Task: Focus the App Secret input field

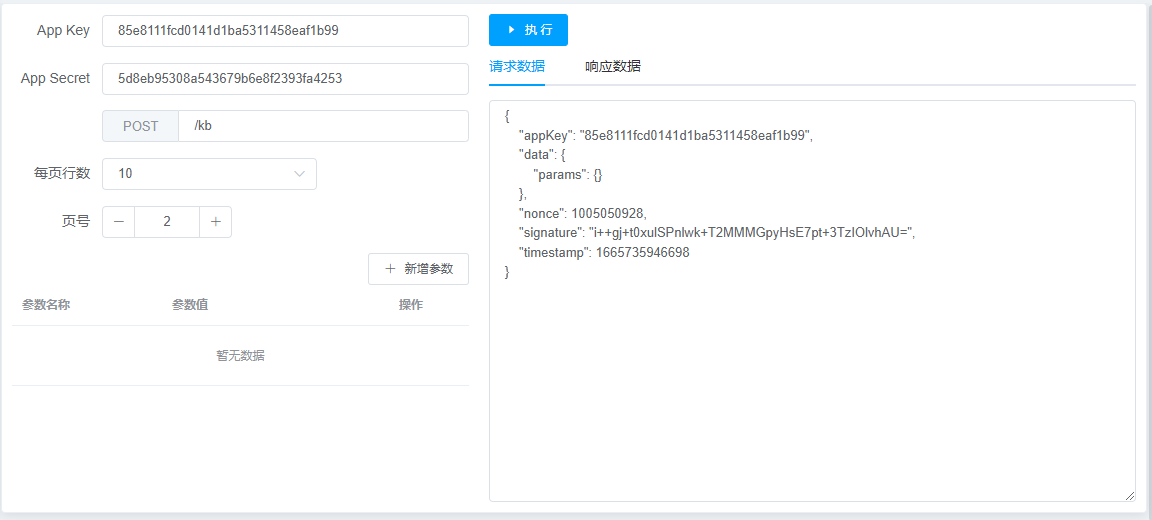Action: (x=285, y=79)
